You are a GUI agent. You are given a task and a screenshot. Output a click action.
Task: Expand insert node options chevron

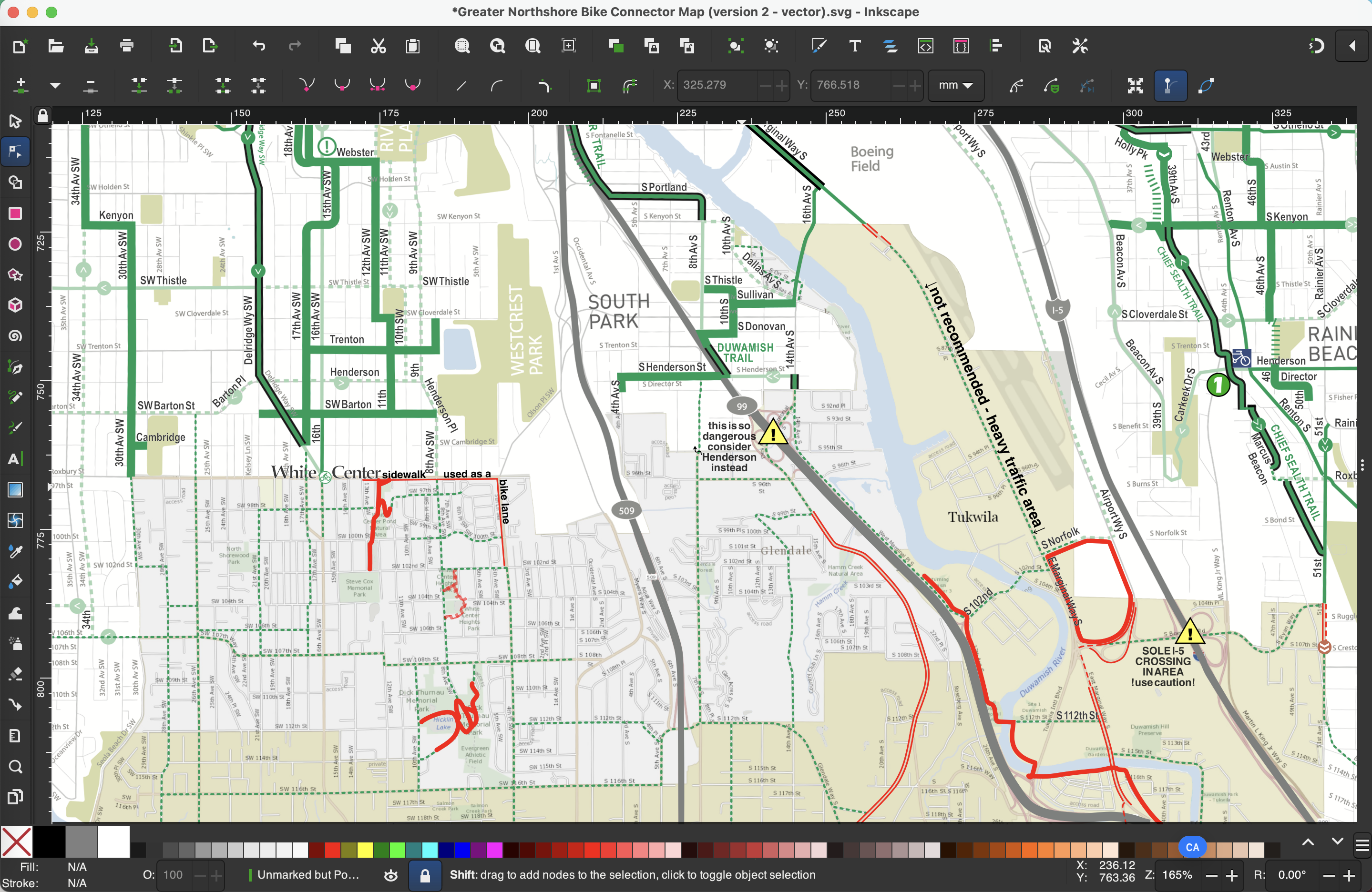tap(54, 85)
